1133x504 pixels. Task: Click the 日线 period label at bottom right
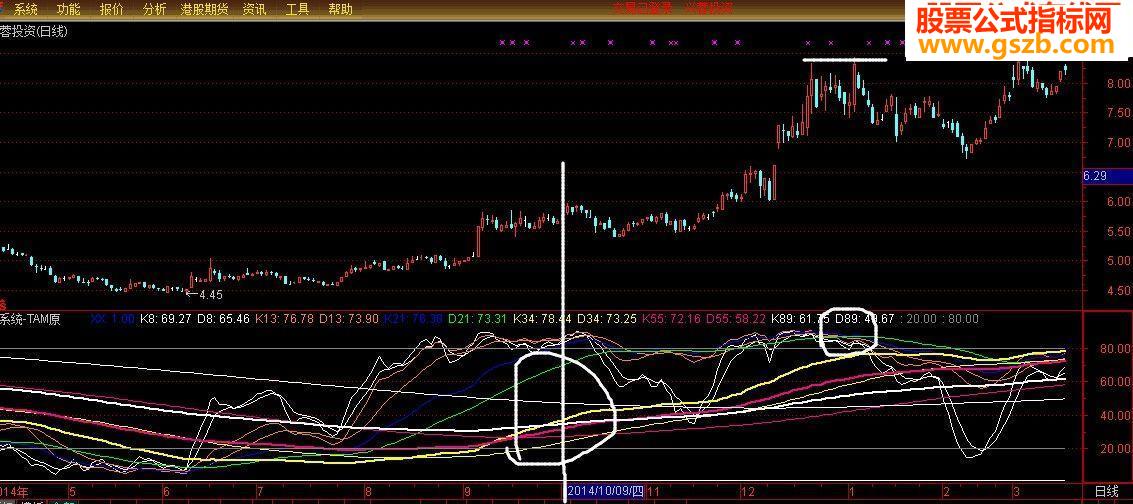tap(1106, 492)
